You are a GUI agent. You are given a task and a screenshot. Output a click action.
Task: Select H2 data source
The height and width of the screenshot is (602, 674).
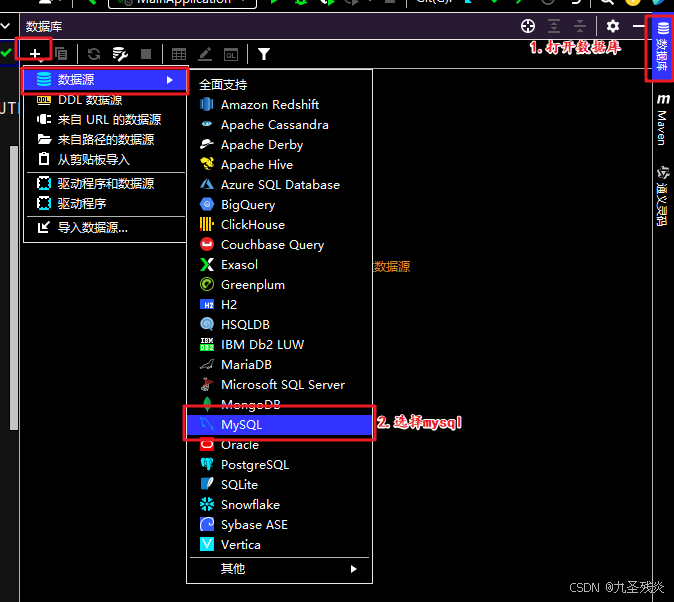pyautogui.click(x=279, y=304)
